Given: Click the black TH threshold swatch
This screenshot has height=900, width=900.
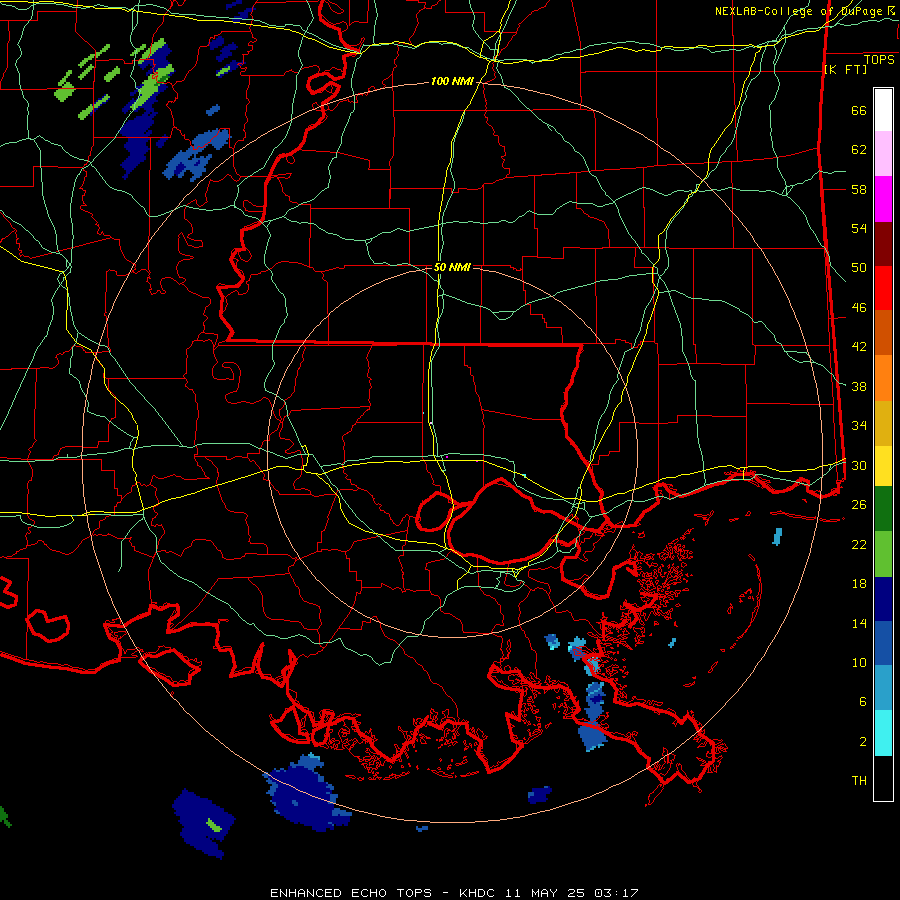Looking at the screenshot, I should click(883, 778).
